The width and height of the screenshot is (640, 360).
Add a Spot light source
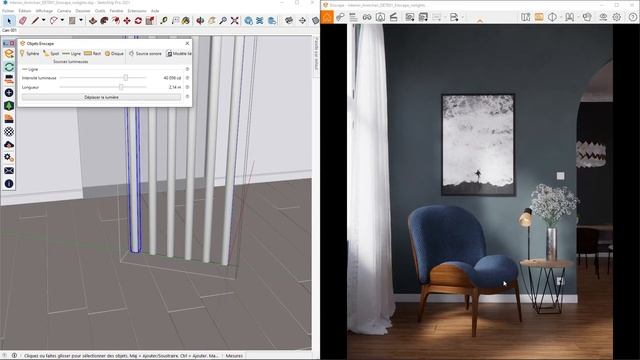pyautogui.click(x=51, y=53)
